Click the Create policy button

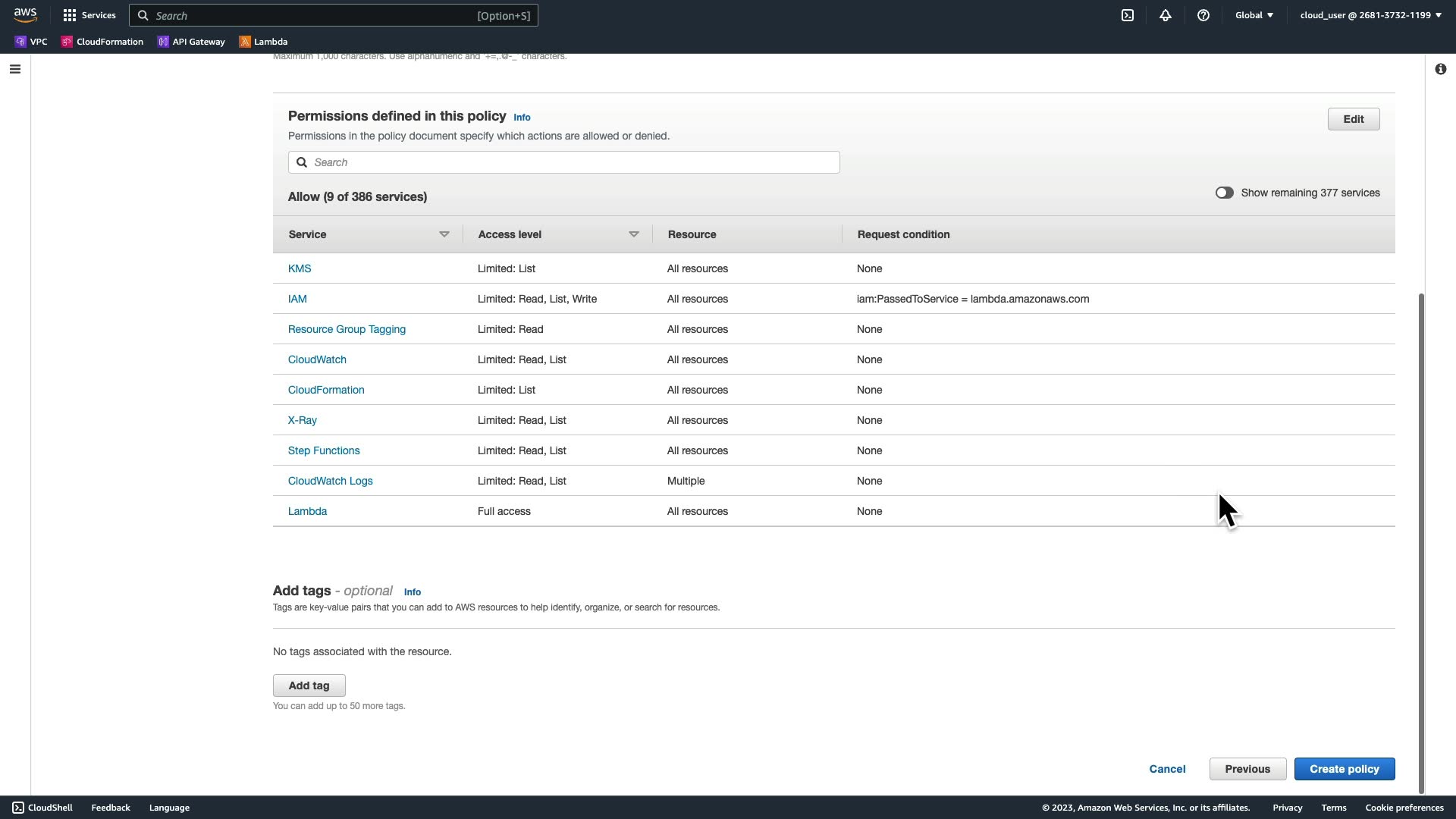pos(1344,769)
